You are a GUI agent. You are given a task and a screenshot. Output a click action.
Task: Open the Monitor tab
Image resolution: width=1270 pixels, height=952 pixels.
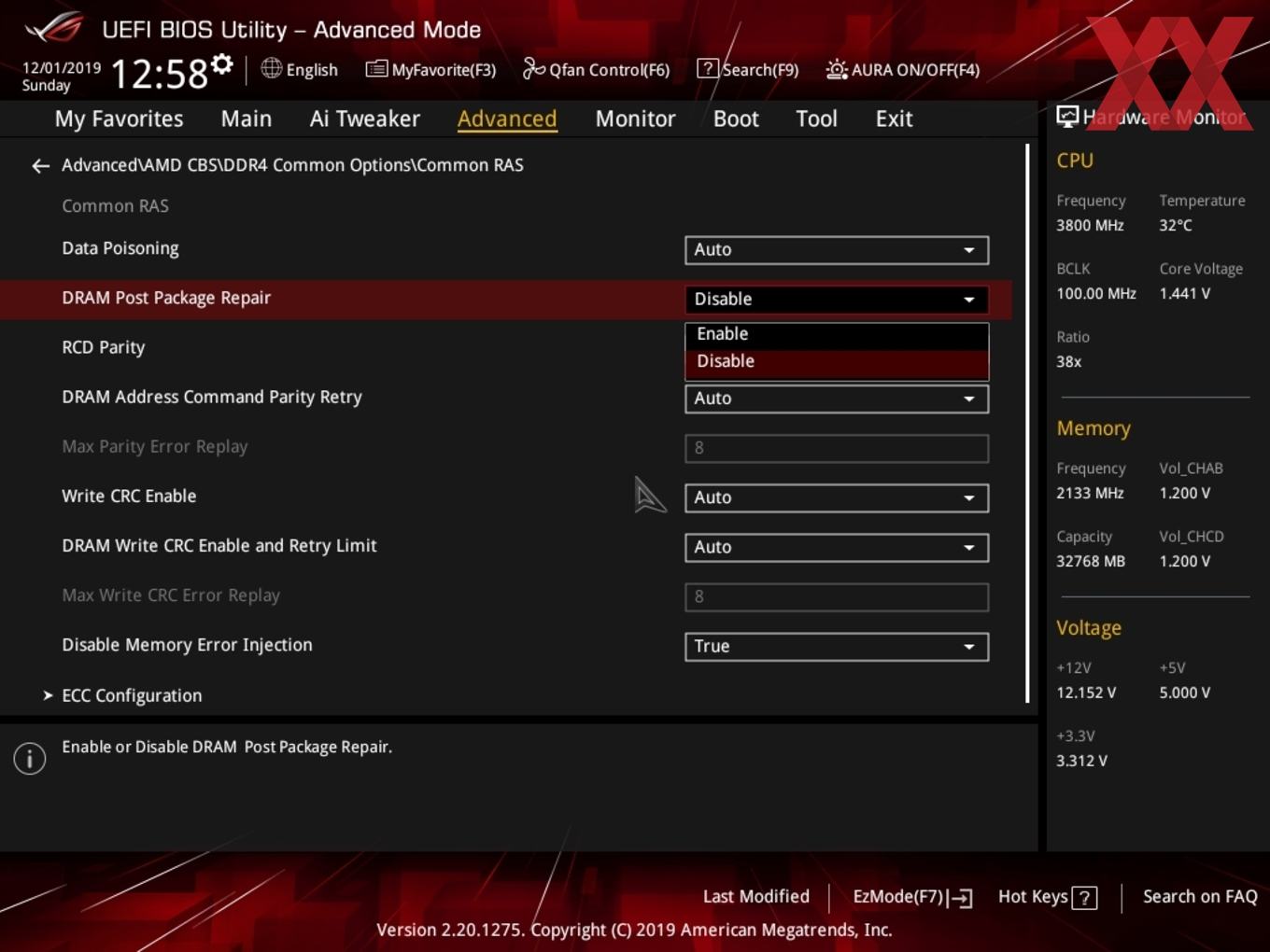635,119
